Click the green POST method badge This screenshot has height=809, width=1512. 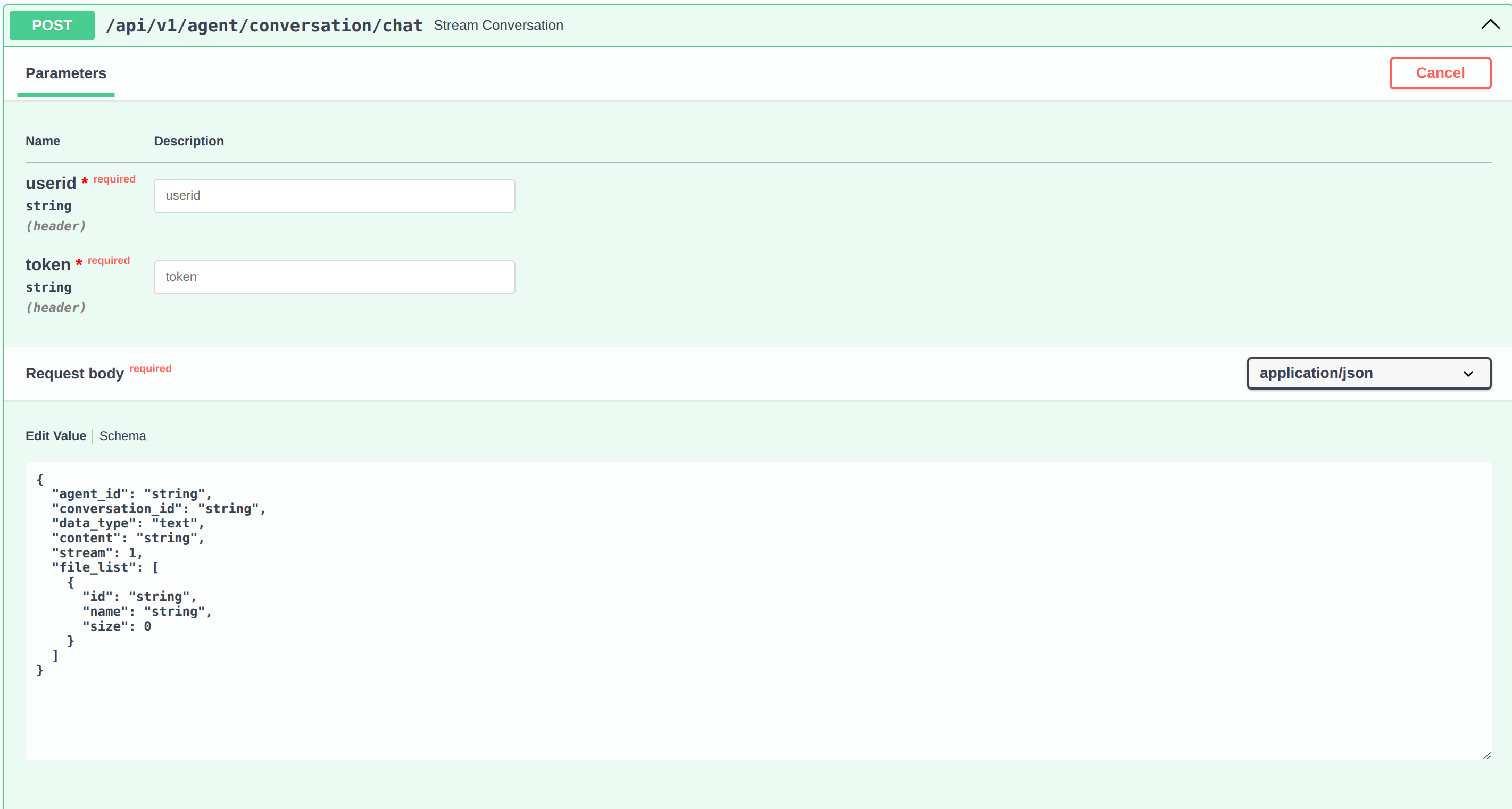(52, 25)
